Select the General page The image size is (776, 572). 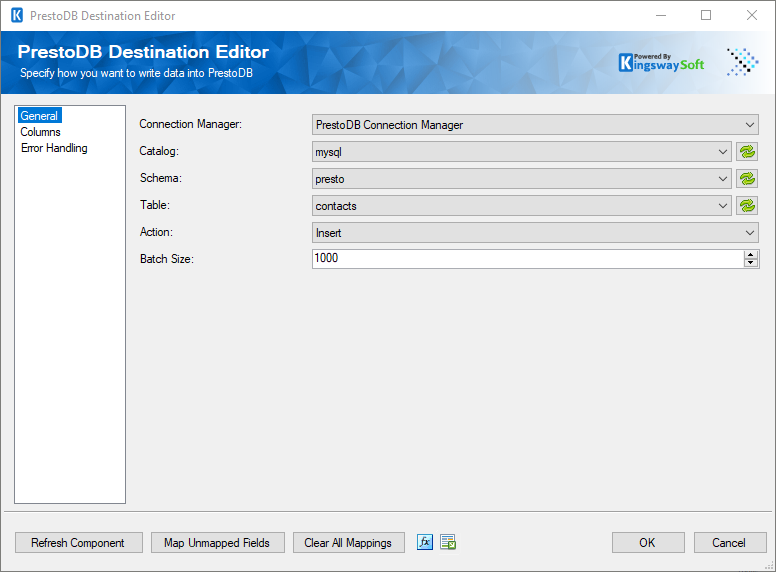[39, 116]
